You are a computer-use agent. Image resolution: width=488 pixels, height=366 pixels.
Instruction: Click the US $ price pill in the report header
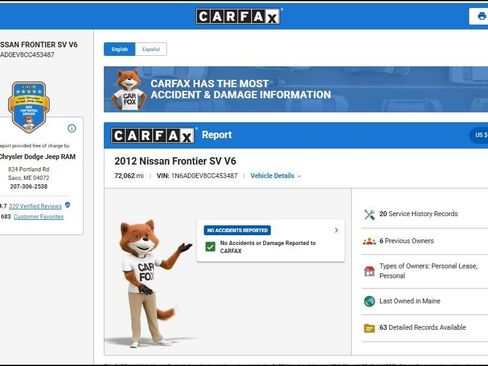tap(479, 135)
